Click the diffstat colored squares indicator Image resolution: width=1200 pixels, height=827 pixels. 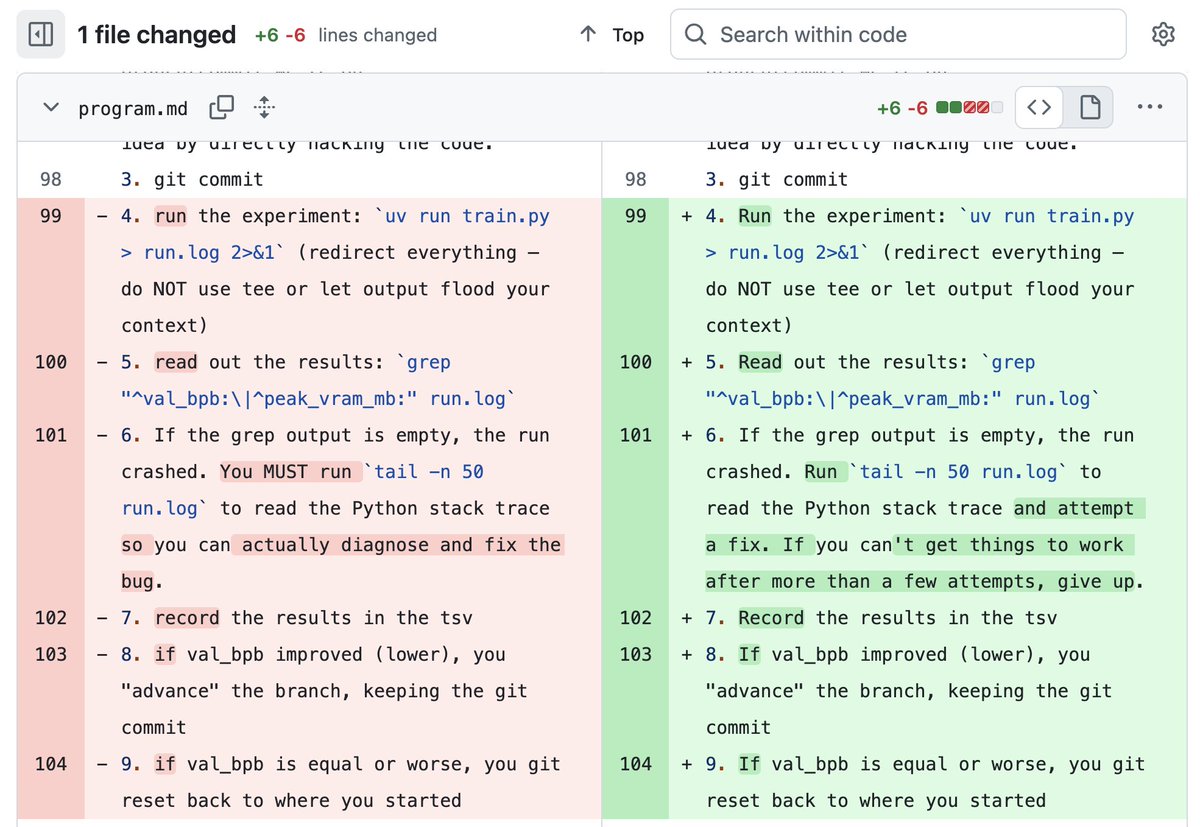[970, 107]
